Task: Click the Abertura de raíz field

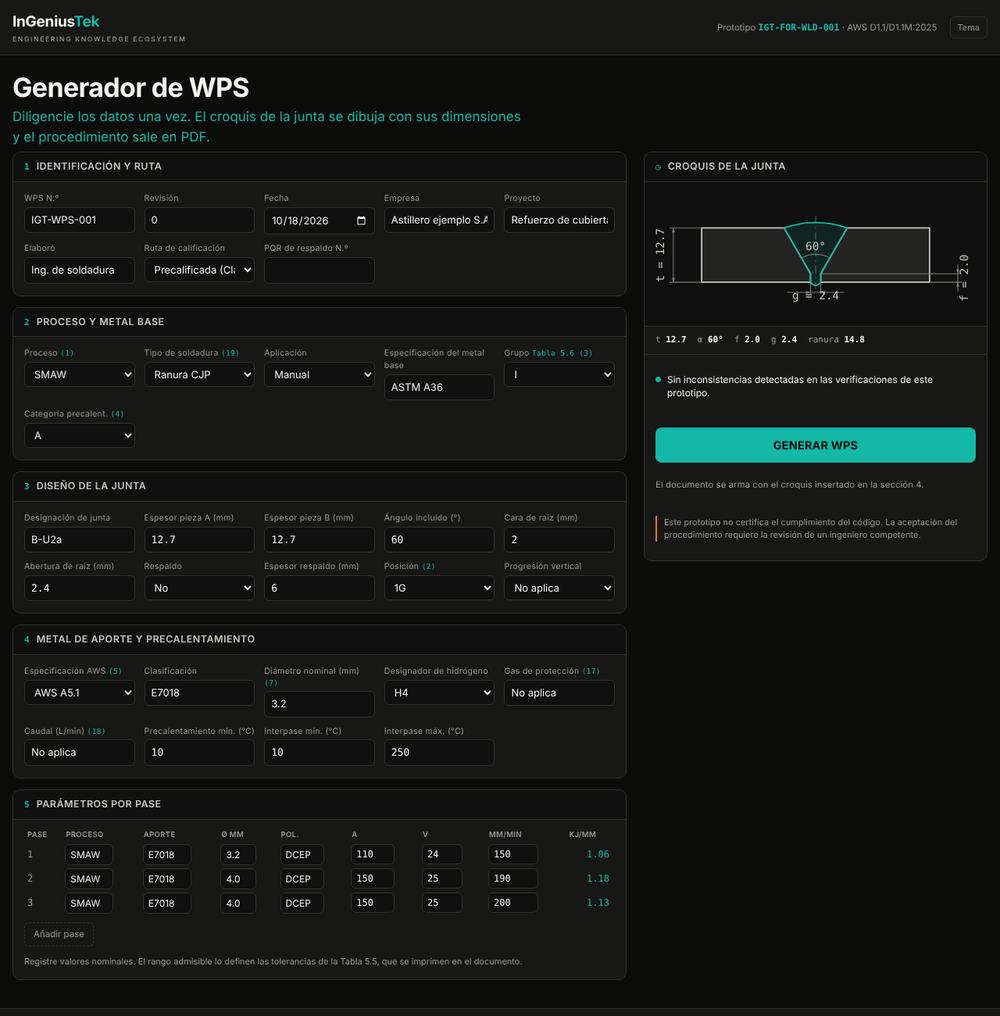Action: point(79,588)
